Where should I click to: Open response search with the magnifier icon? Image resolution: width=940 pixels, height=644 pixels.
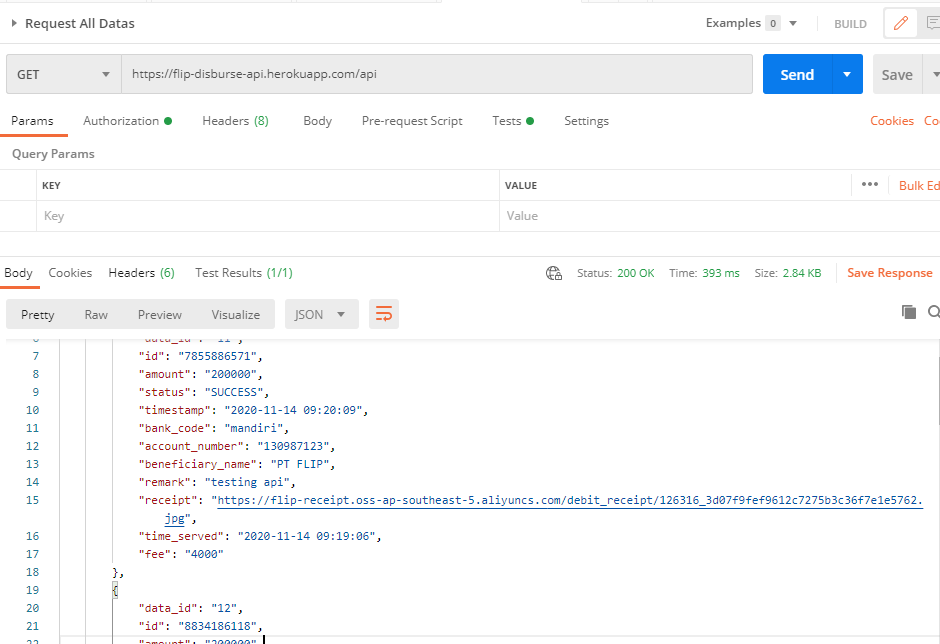[x=933, y=312]
